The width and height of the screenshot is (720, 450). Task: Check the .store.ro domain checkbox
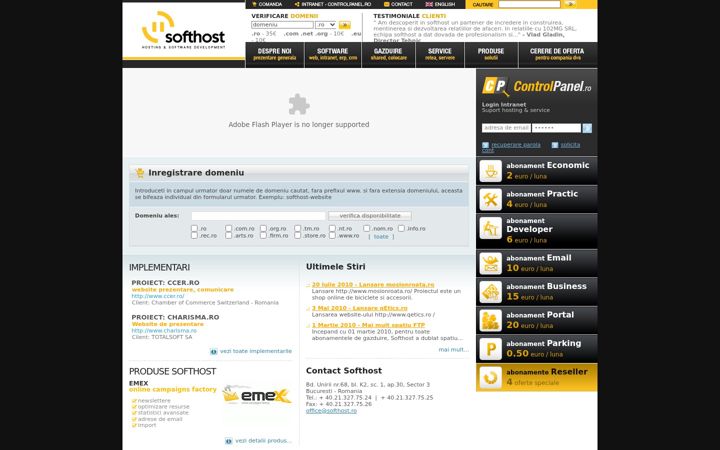point(298,236)
